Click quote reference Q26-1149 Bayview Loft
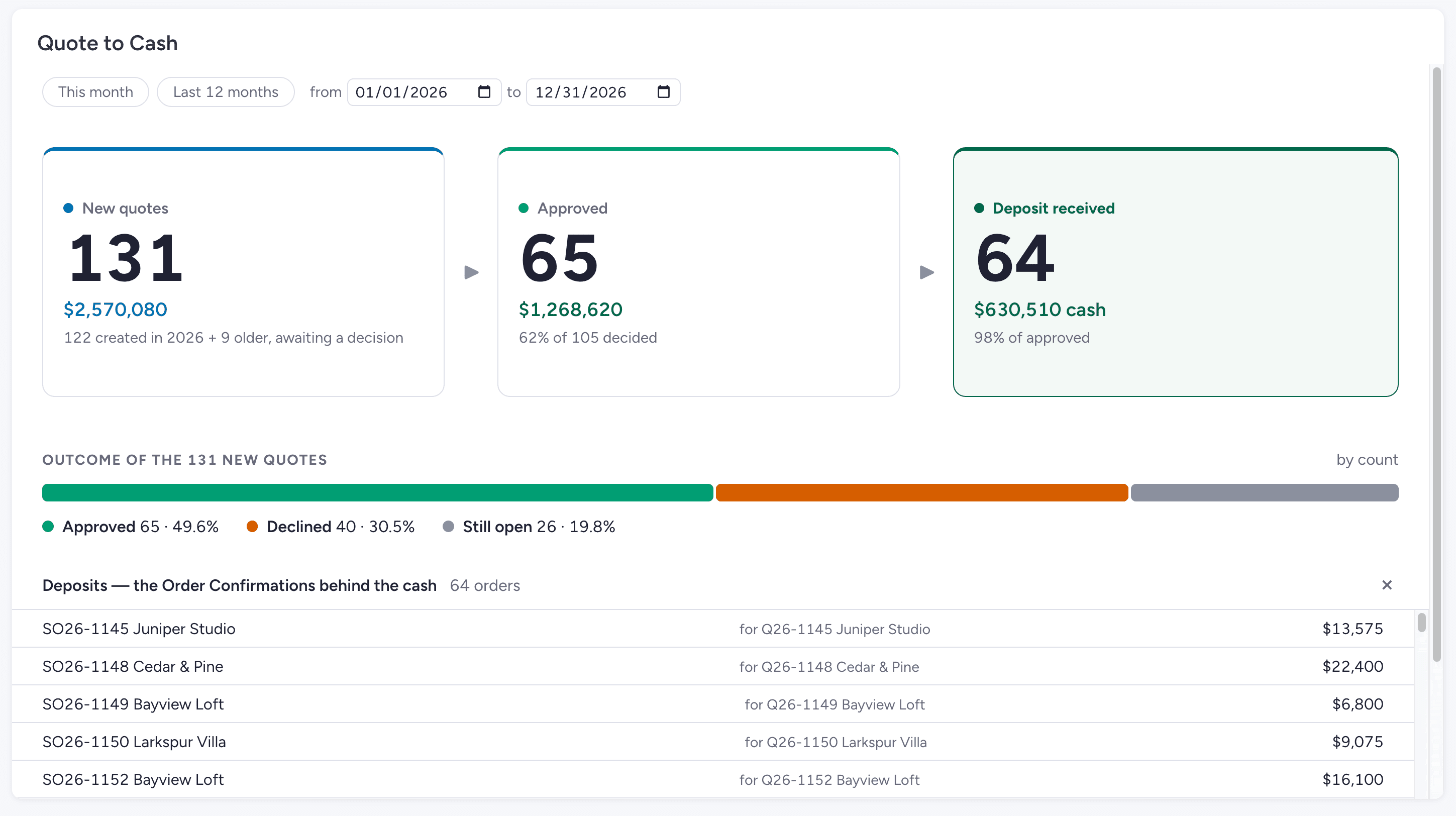The image size is (1456, 816). tap(834, 704)
